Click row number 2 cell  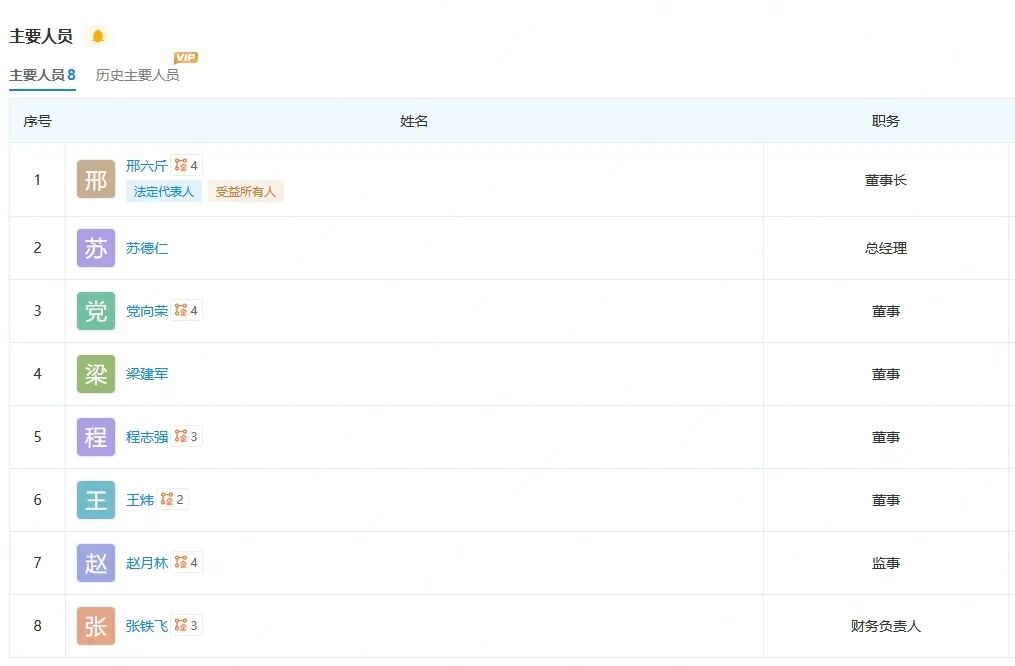[38, 248]
